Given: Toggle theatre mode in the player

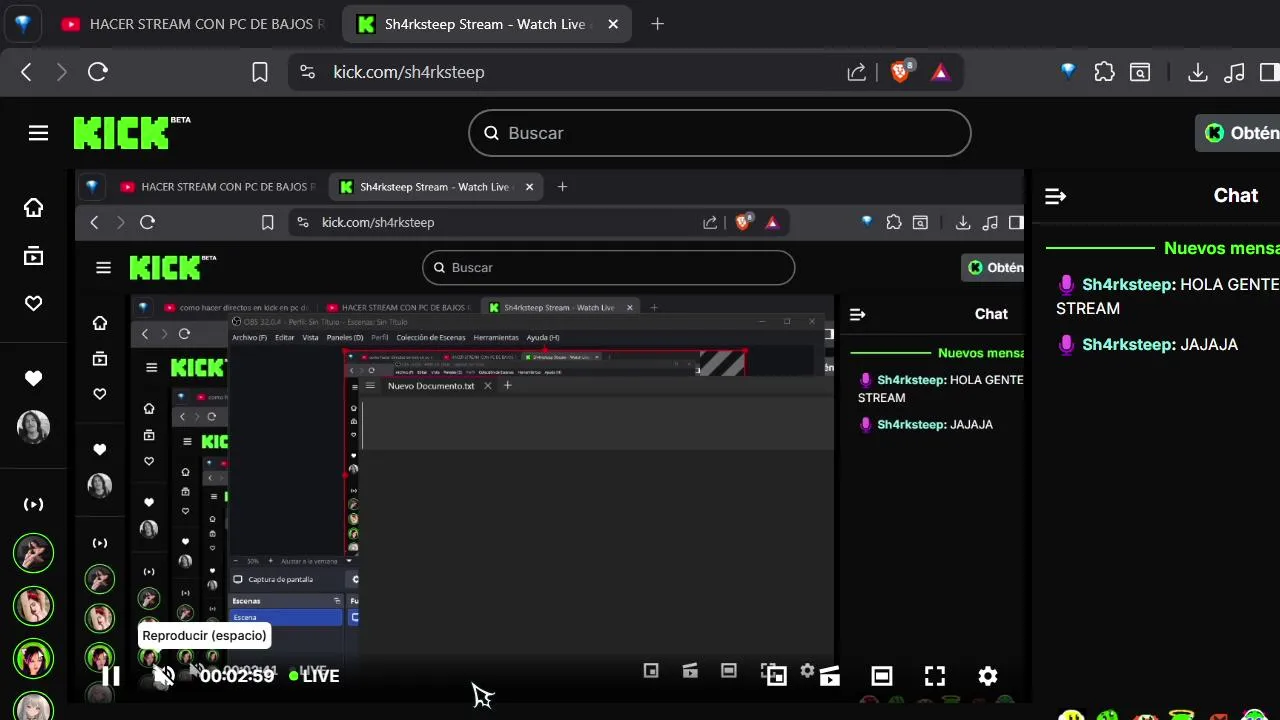Looking at the screenshot, I should pos(881,676).
